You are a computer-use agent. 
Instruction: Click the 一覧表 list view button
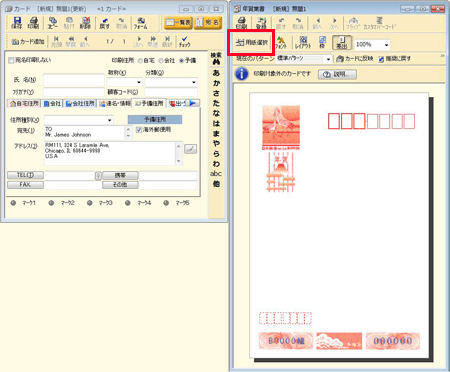178,23
